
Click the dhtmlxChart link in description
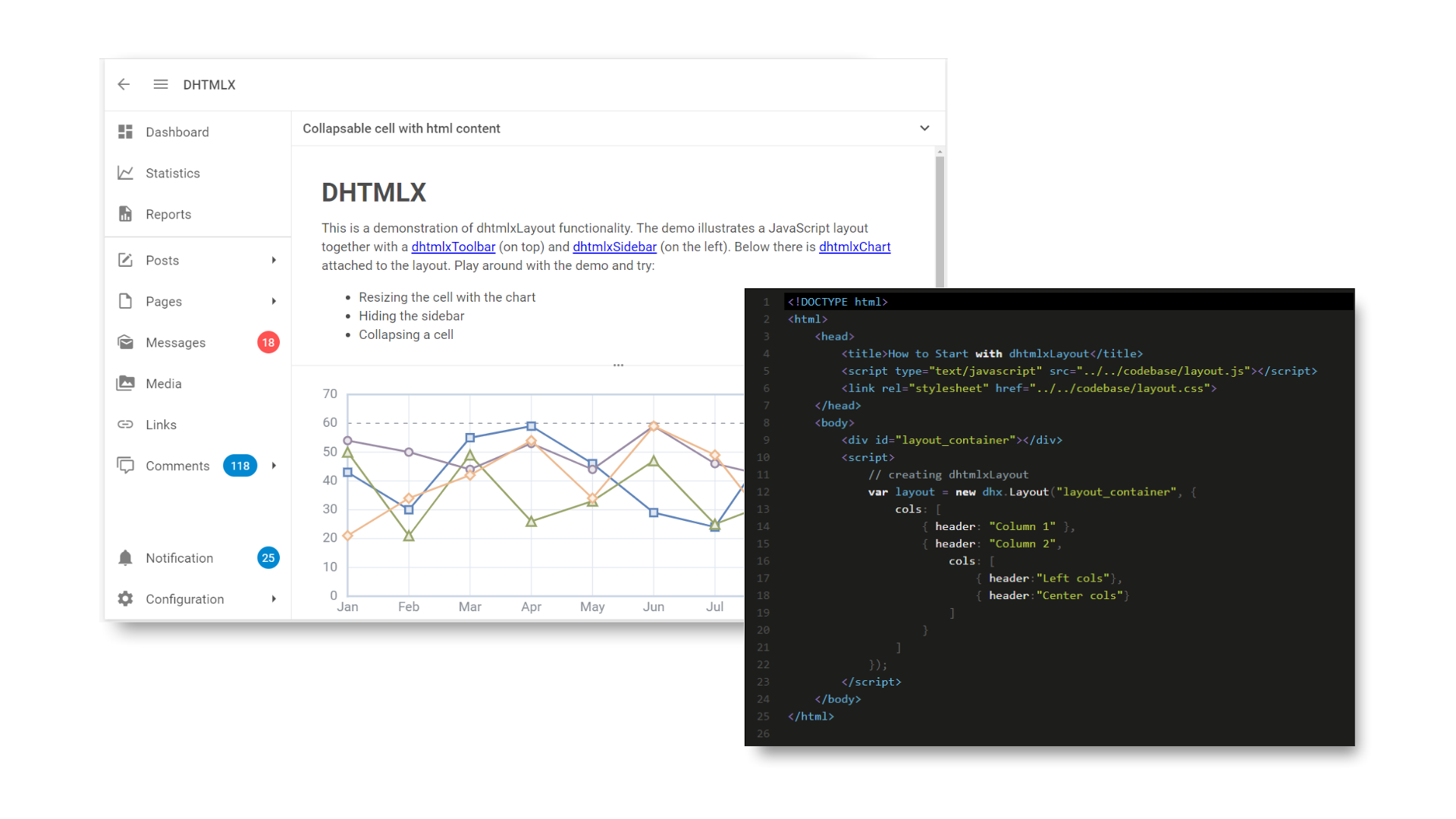(x=854, y=247)
